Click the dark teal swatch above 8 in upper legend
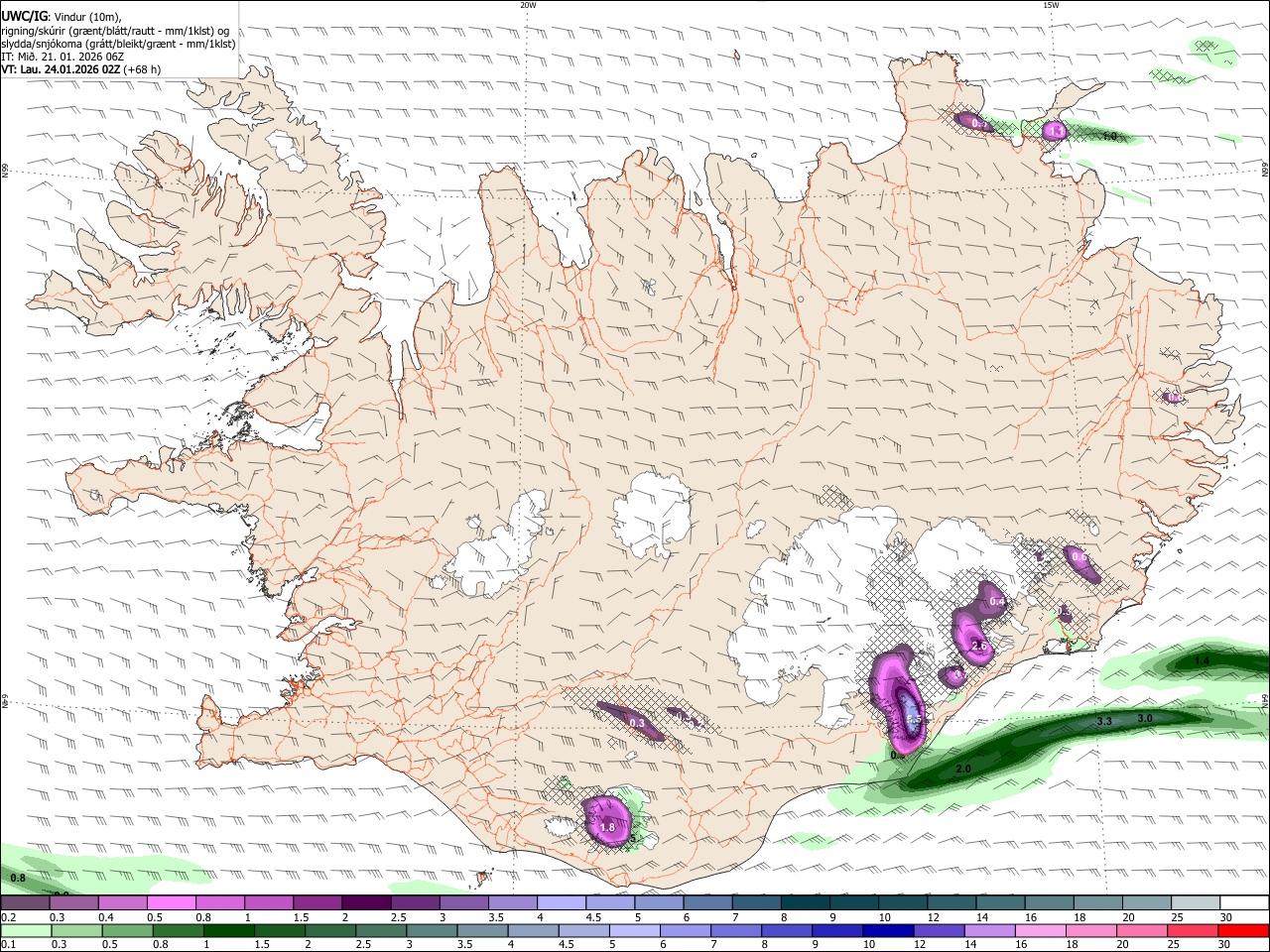1270x952 pixels. click(805, 903)
